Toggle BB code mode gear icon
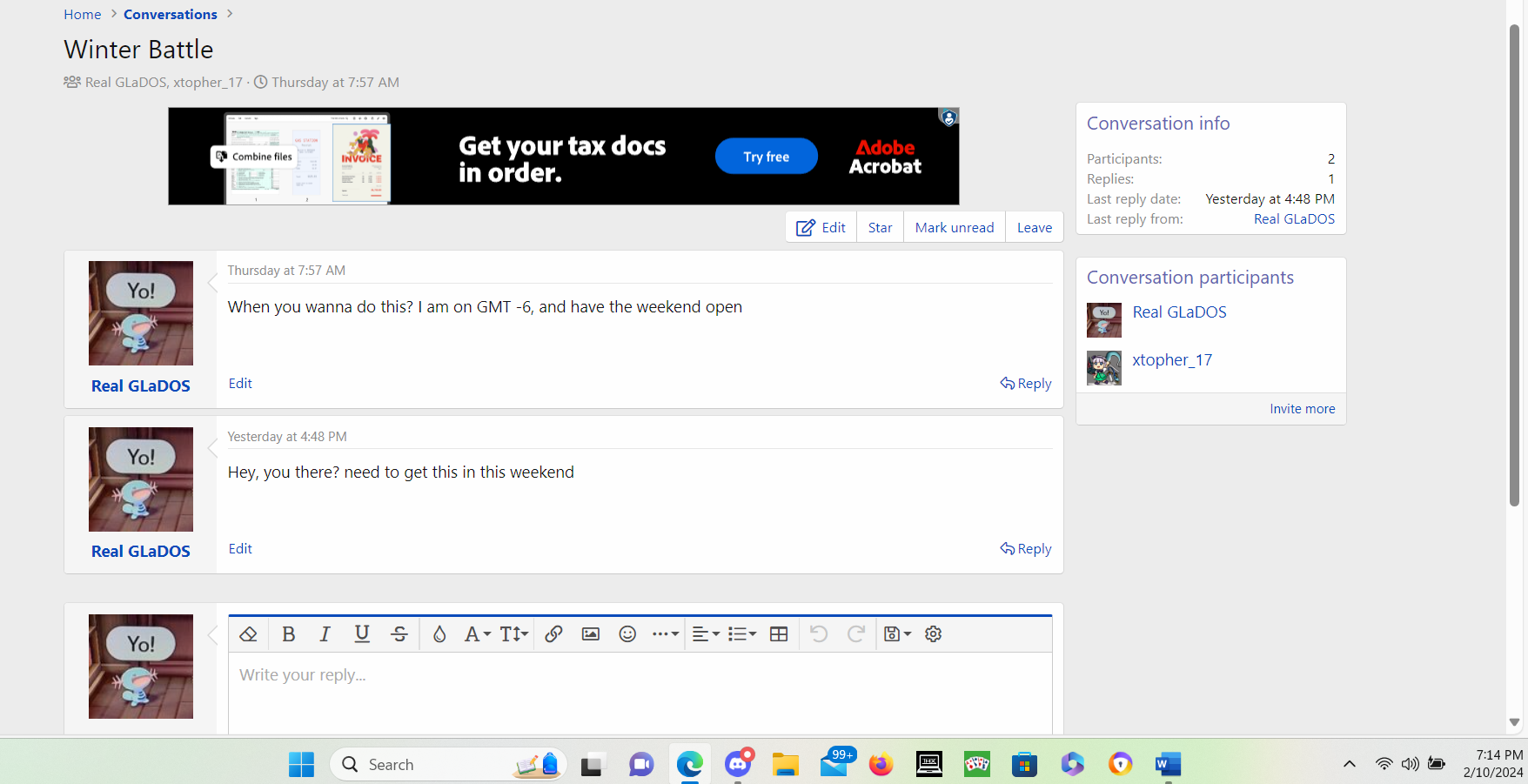This screenshot has width=1528, height=784. tap(934, 634)
